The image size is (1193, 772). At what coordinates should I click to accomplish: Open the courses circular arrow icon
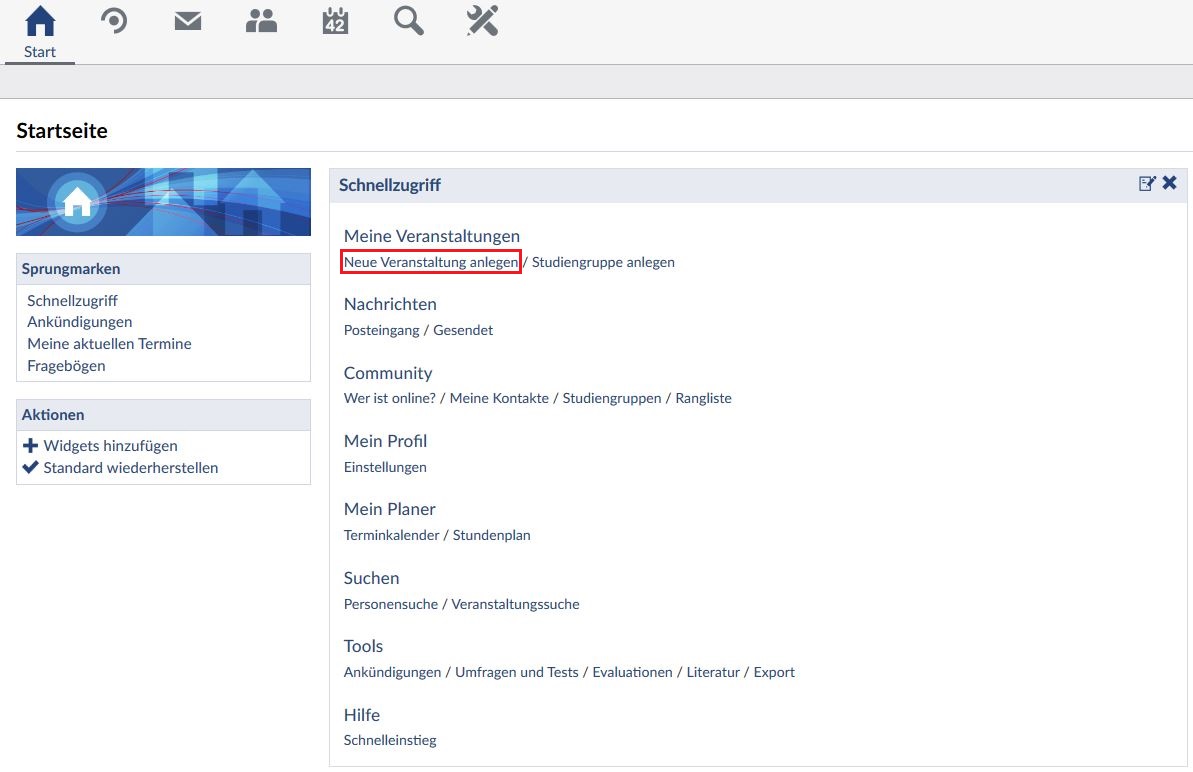point(114,21)
